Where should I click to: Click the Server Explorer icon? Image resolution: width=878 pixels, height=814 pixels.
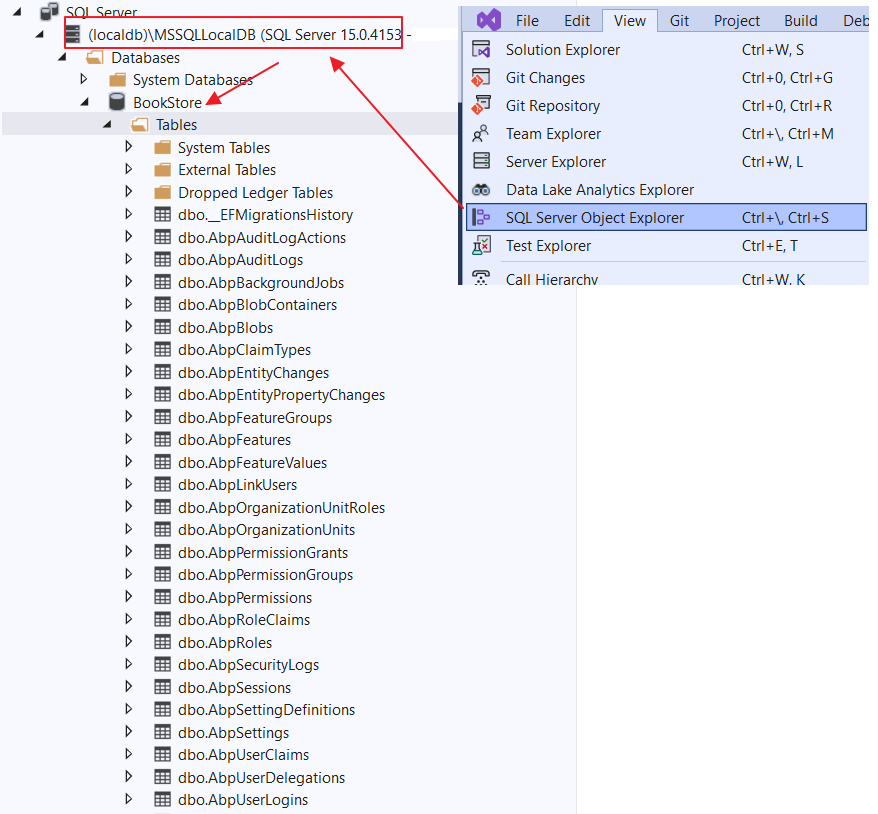(481, 161)
